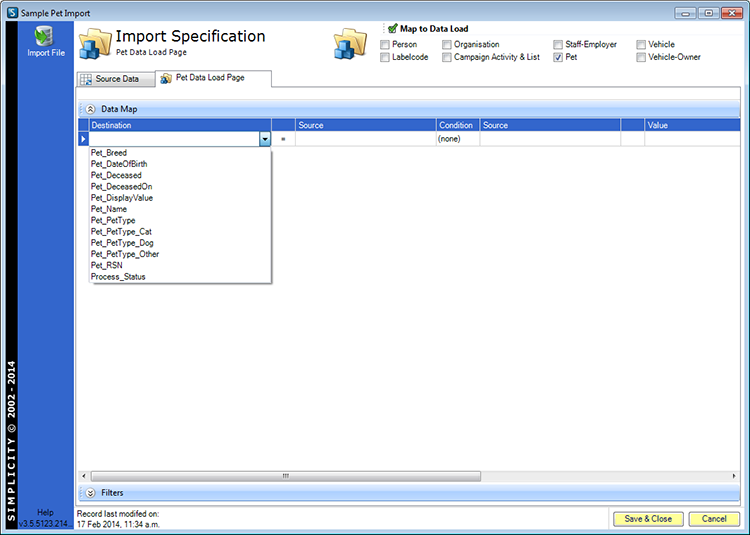Screen dimensions: 750x535
Task: Enable the Vehicle-Owner checkbox
Action: pyautogui.click(x=640, y=57)
